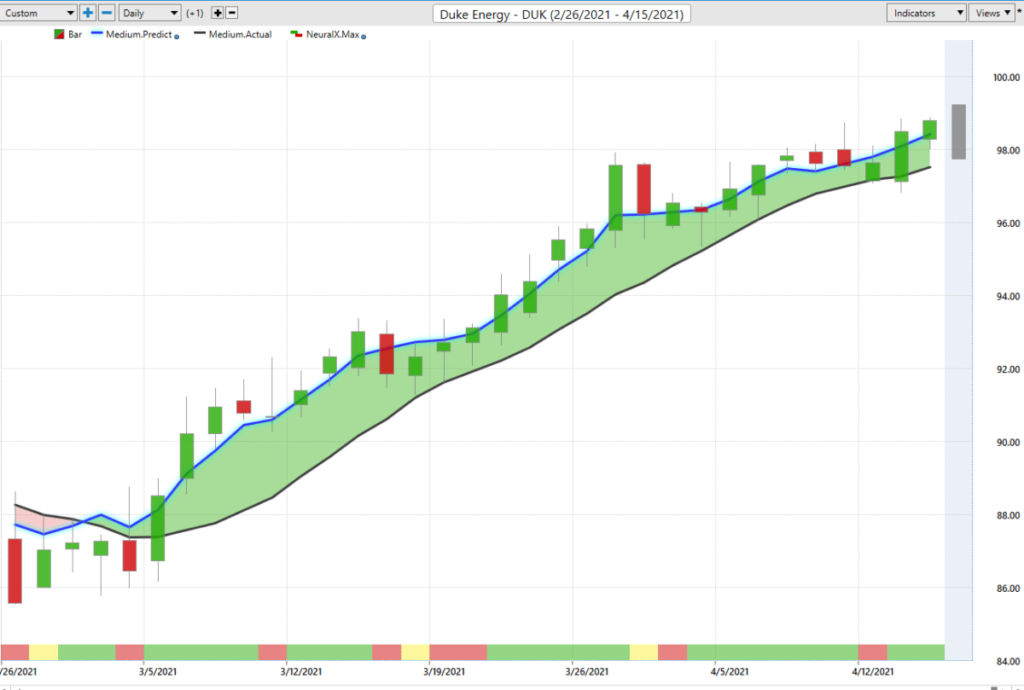Click the 3/5/2021 date axis label
The width and height of the screenshot is (1024, 690).
pyautogui.click(x=158, y=672)
